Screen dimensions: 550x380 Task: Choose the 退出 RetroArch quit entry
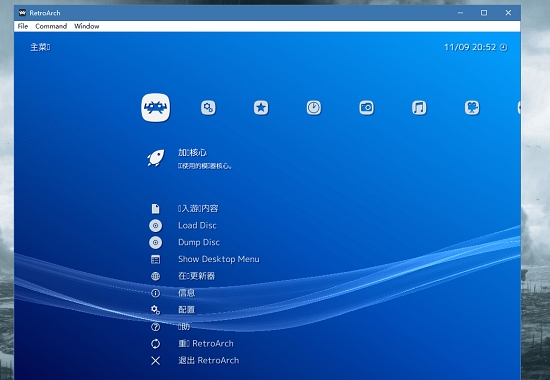[209, 360]
